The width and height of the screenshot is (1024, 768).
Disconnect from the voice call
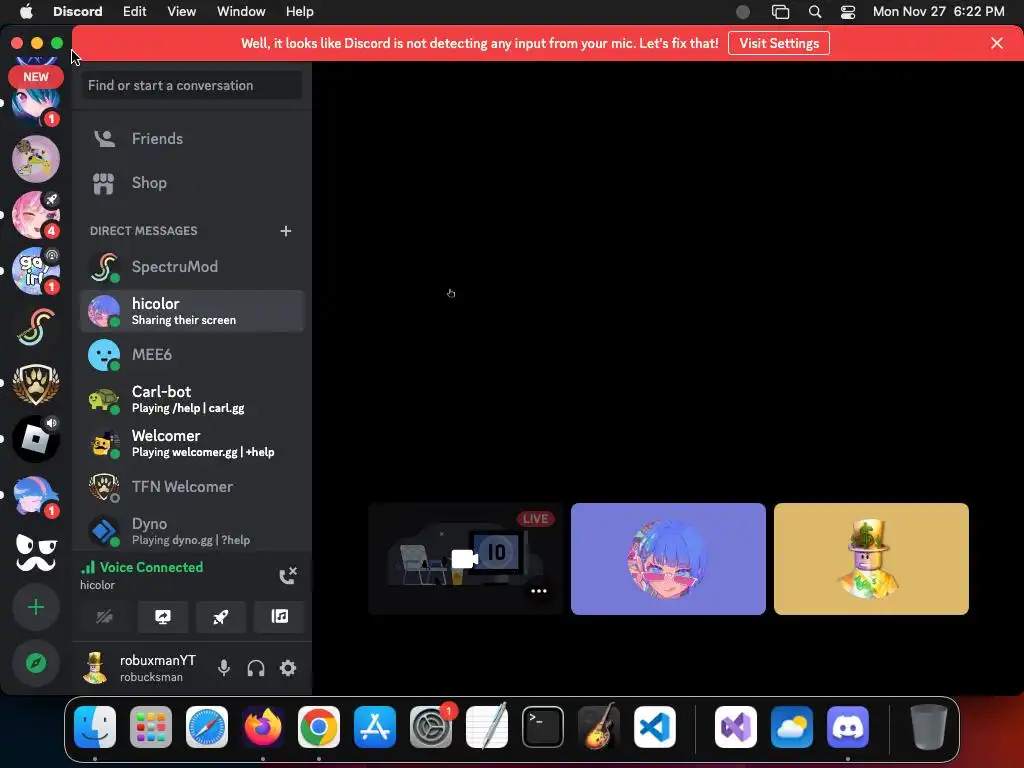pyautogui.click(x=288, y=575)
